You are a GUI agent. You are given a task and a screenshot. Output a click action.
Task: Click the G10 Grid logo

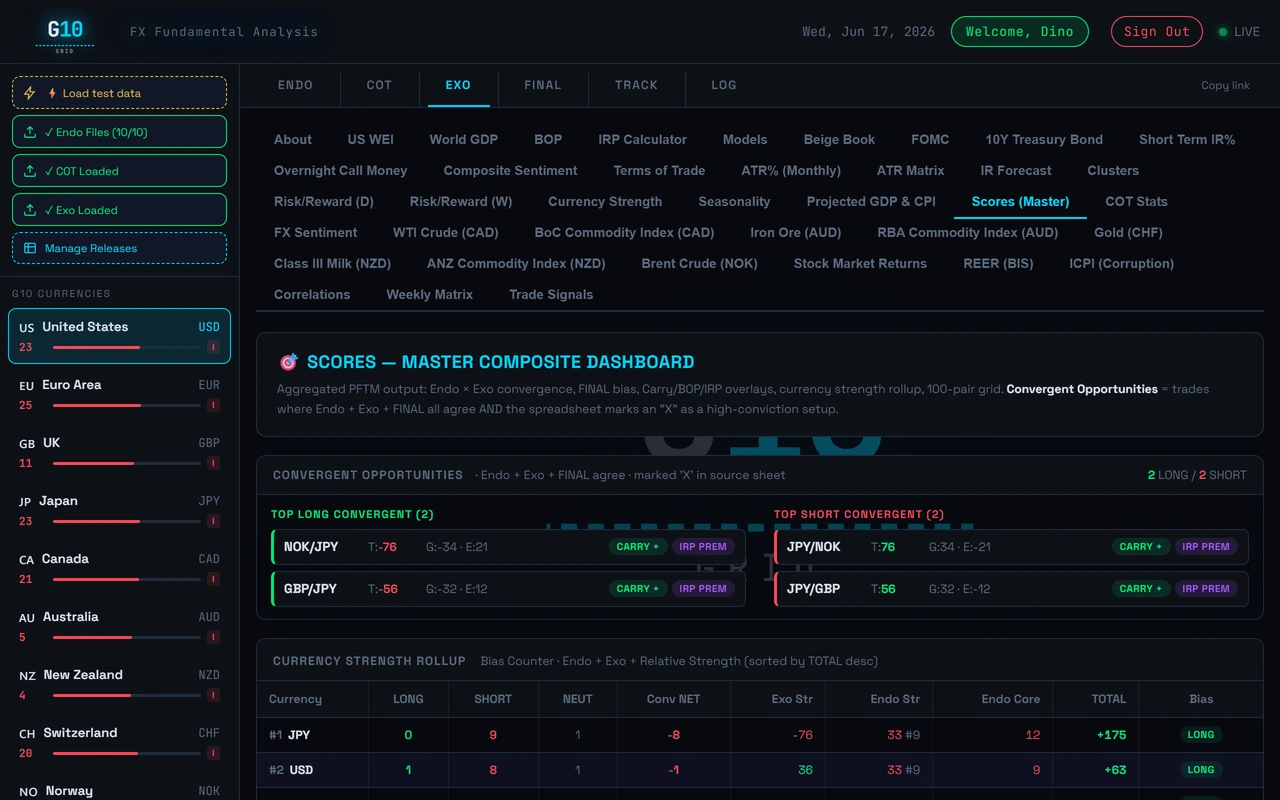click(x=65, y=33)
